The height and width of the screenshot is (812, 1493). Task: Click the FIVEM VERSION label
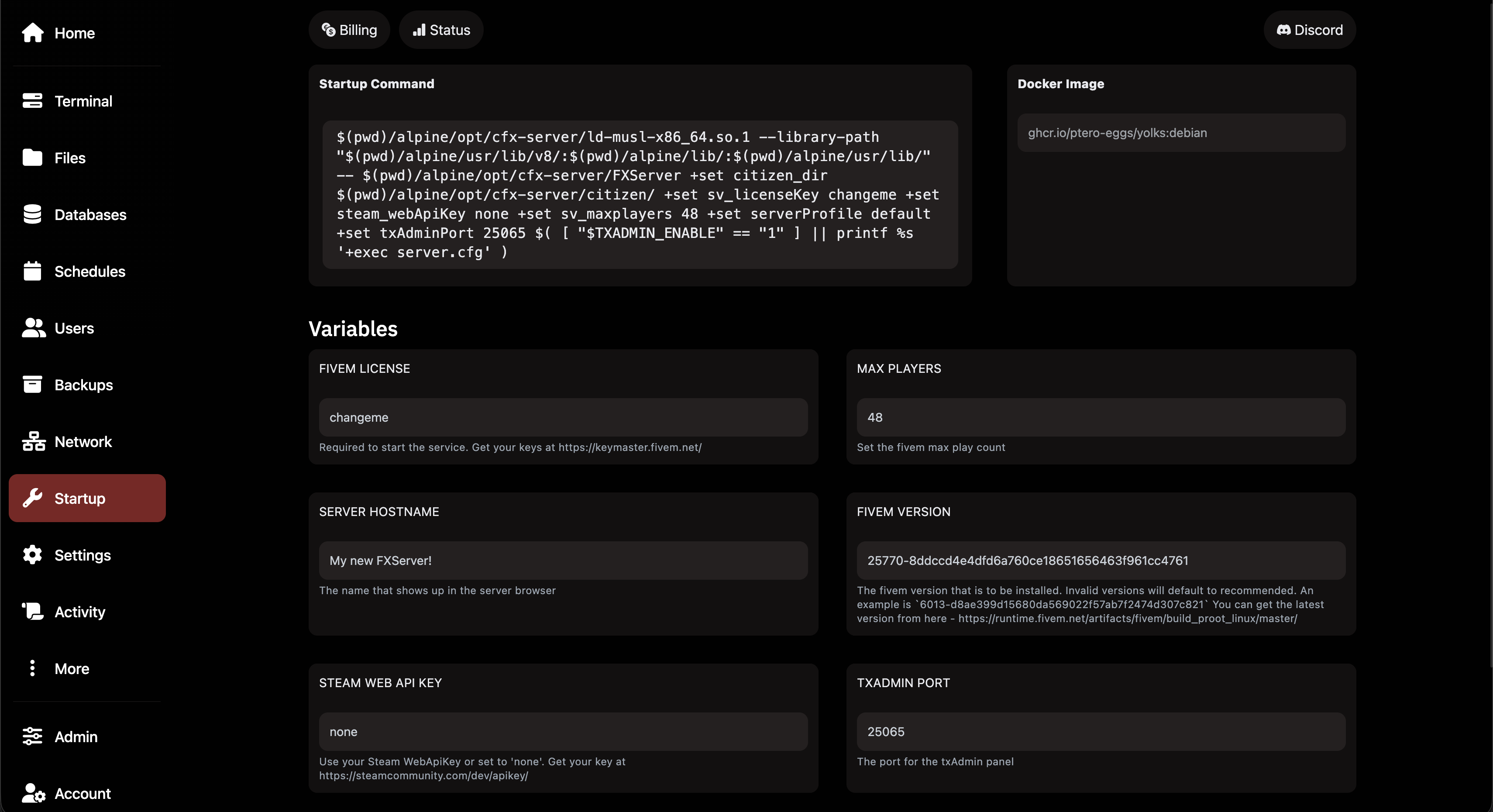coord(904,512)
